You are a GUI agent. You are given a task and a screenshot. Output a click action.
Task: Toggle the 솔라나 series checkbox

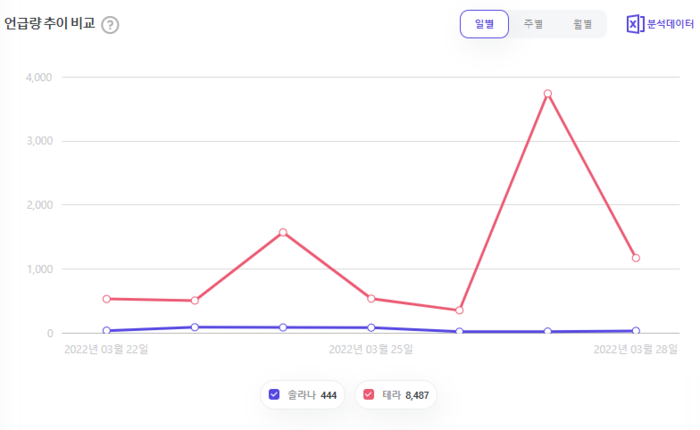275,395
